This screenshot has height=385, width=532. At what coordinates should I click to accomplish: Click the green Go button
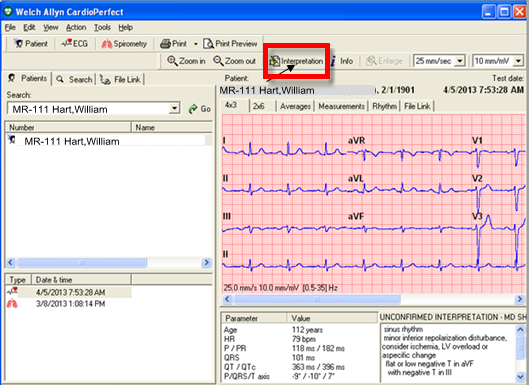click(x=200, y=109)
